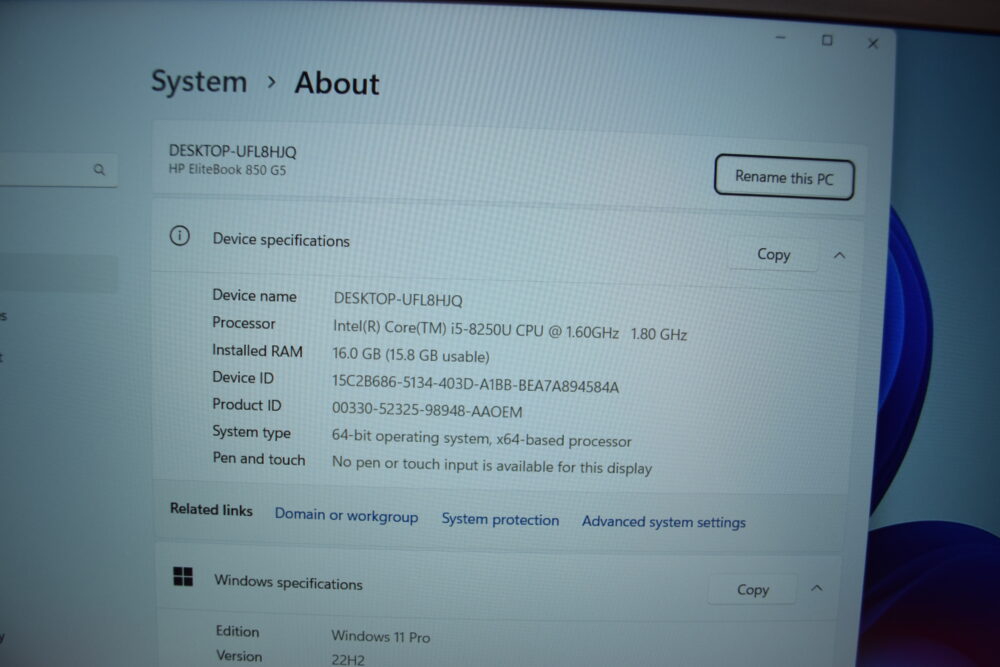
Task: Click the Windows logo icon by Windows specifications
Action: 183,576
